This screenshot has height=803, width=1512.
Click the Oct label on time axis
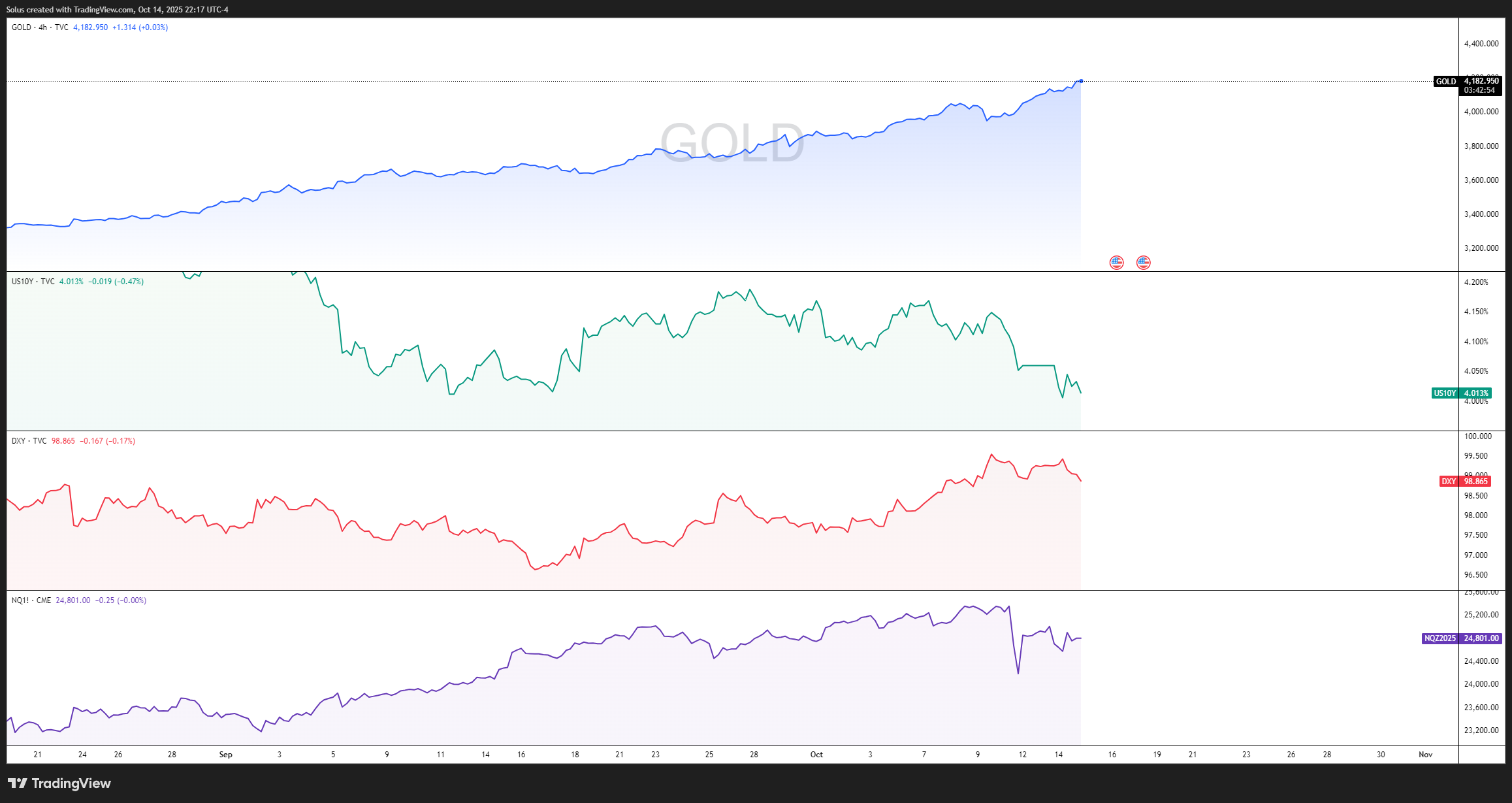pyautogui.click(x=816, y=755)
